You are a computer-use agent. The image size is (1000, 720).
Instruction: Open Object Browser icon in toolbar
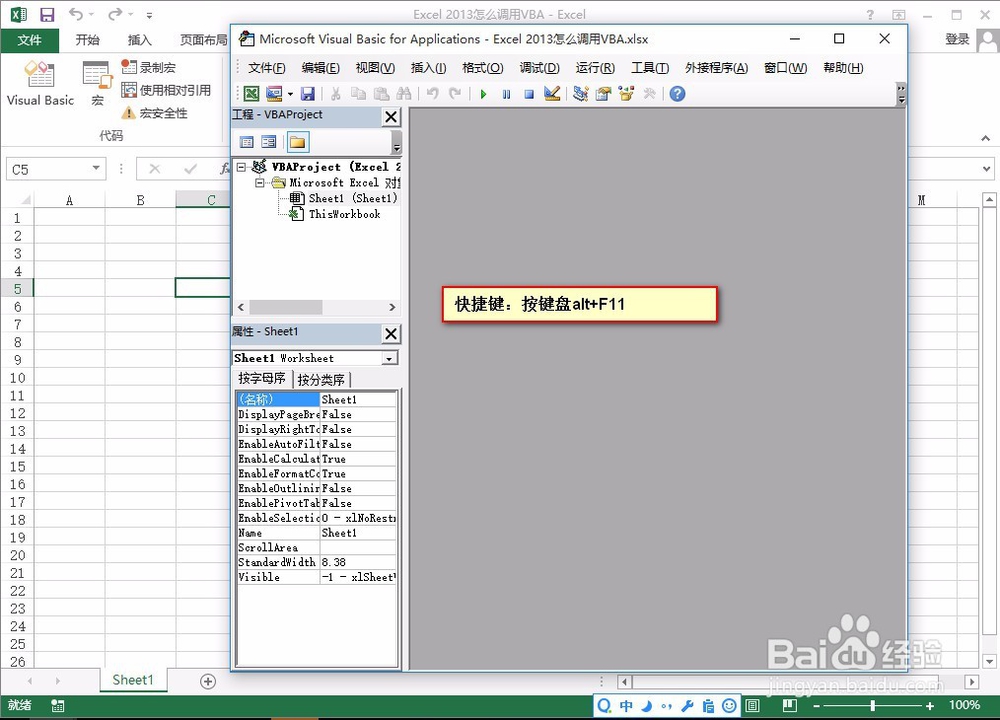tap(626, 94)
